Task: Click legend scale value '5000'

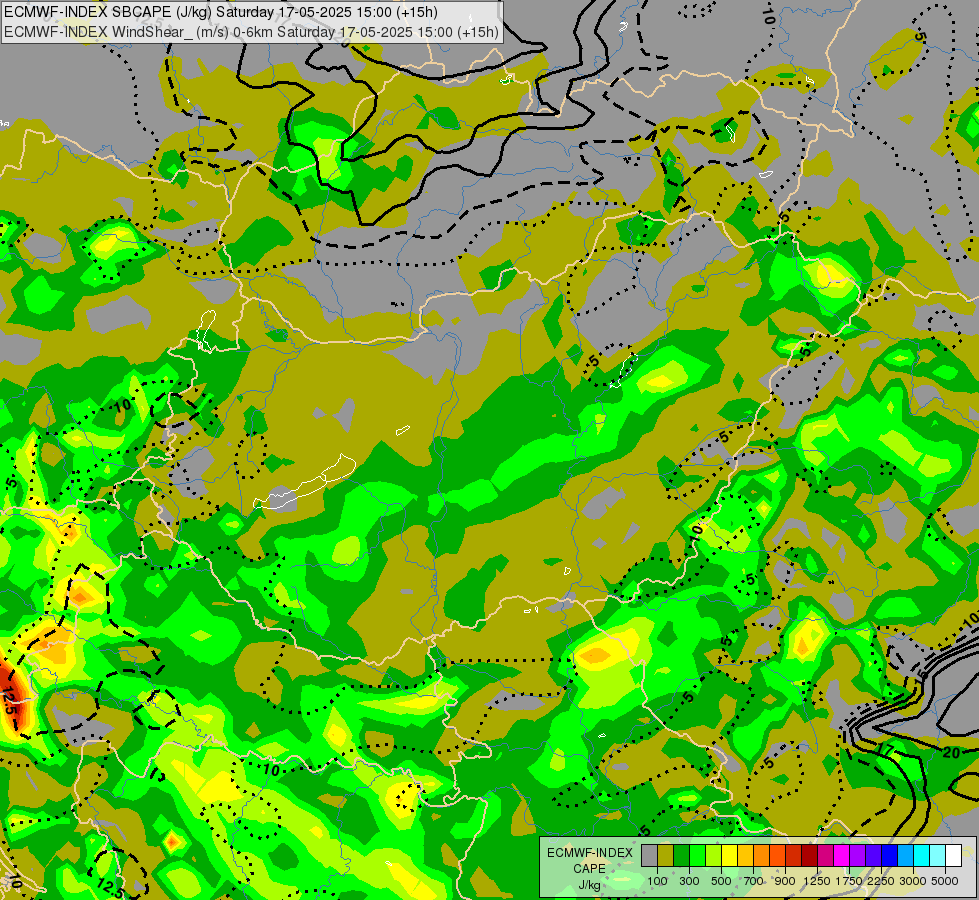Action: click(x=945, y=881)
